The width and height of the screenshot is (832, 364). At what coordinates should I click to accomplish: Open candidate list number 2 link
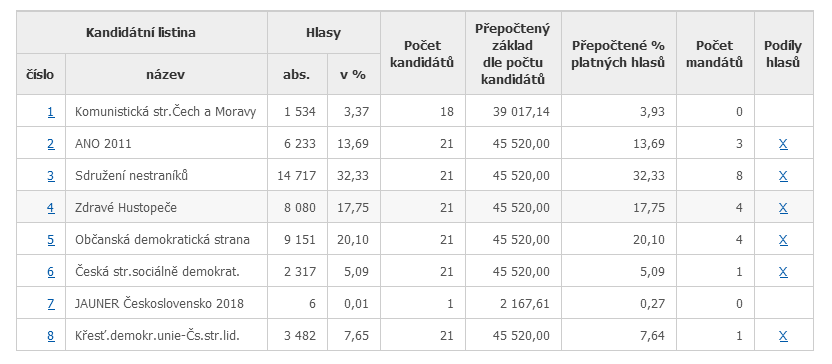(51, 144)
